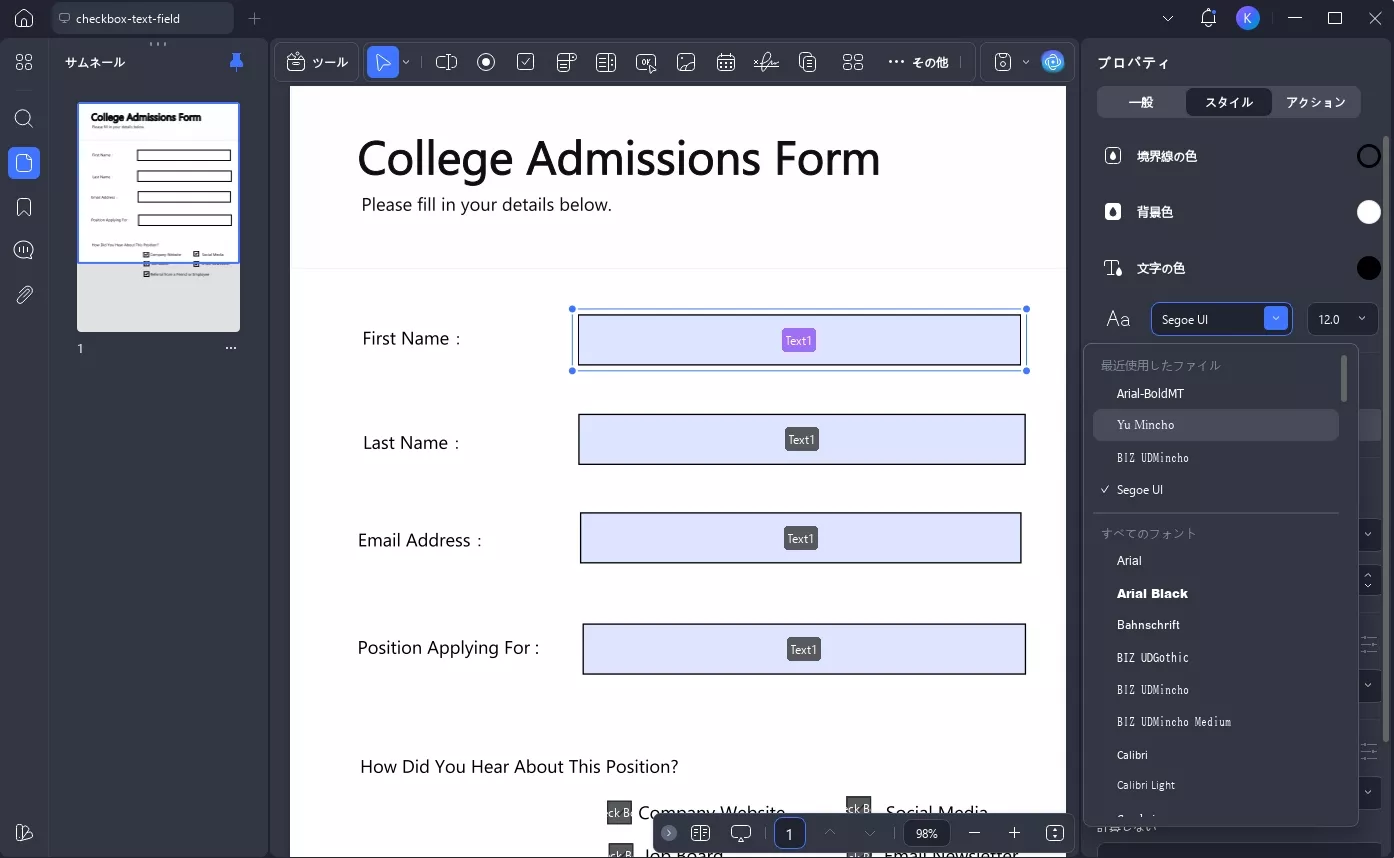Open the user account avatar K
Viewport: 1394px width, 858px height.
click(x=1247, y=18)
